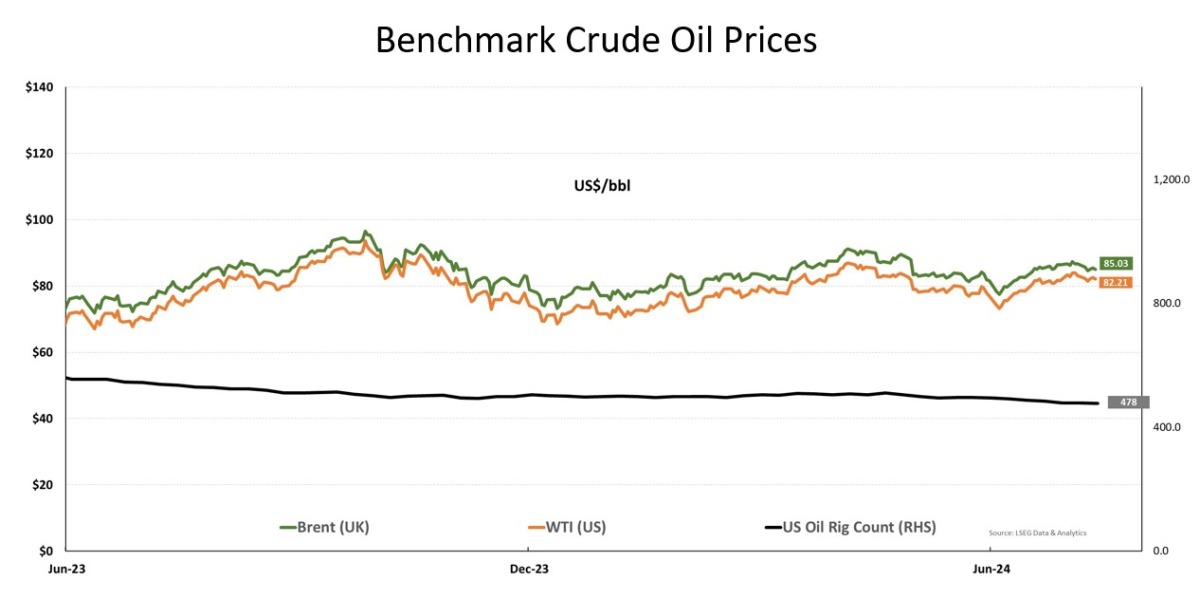The width and height of the screenshot is (1200, 599).
Task: Select the $140 left axis label
Action: [41, 88]
